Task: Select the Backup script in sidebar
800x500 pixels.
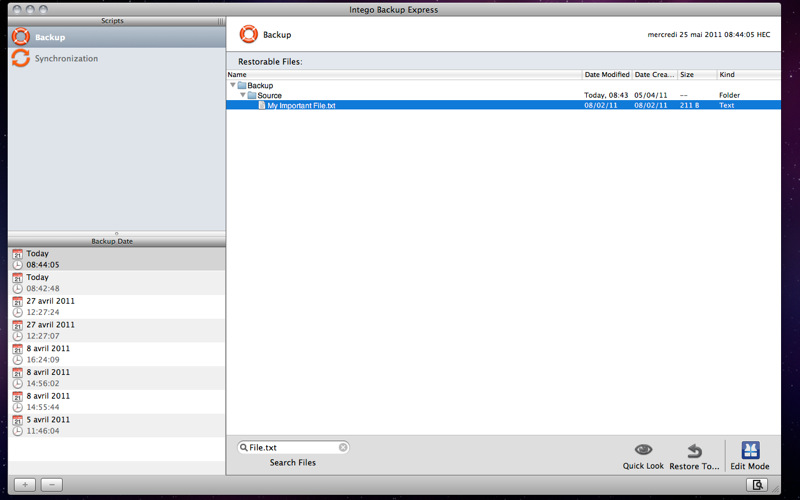Action: click(116, 37)
